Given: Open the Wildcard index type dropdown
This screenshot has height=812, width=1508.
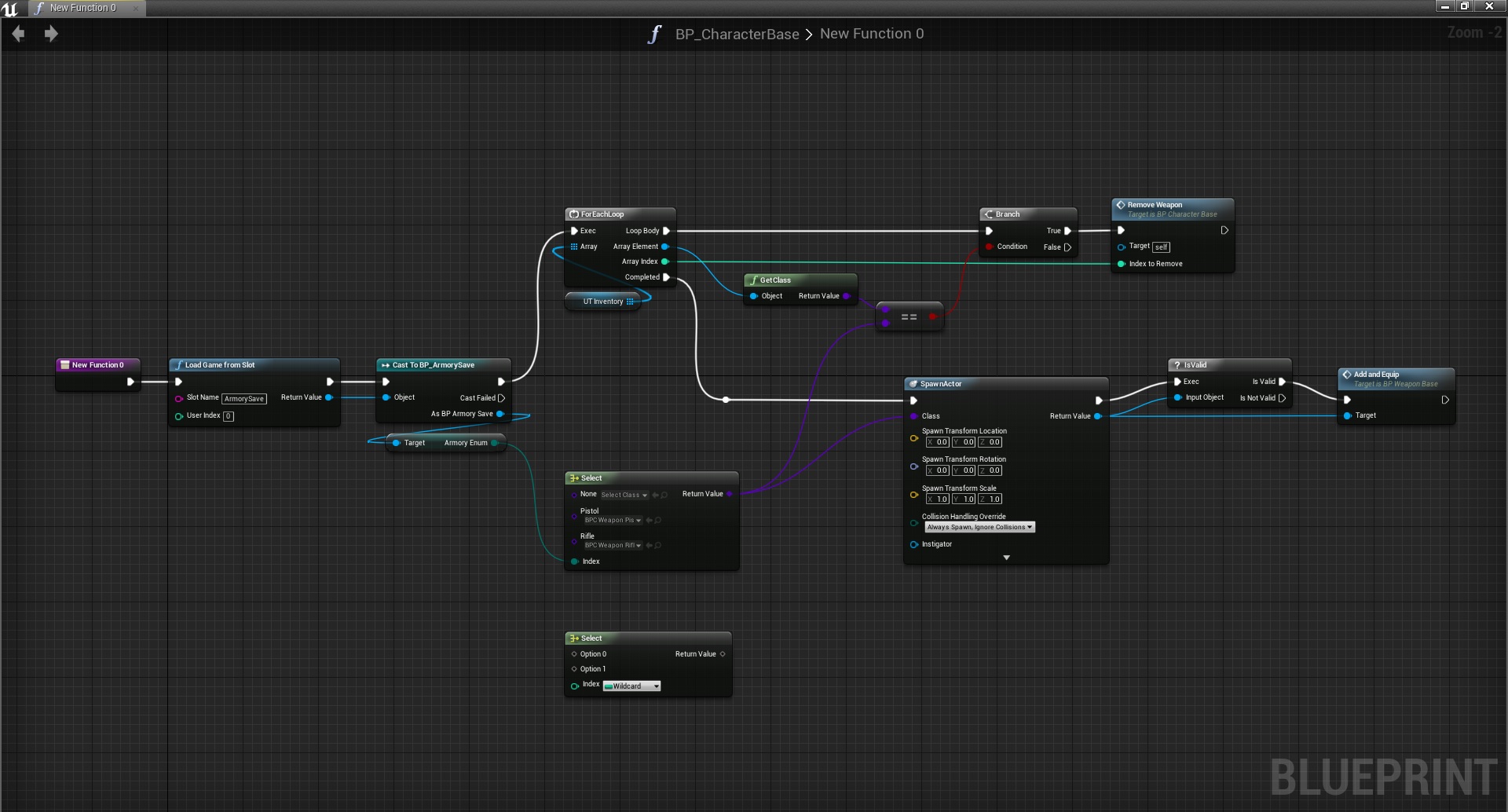Looking at the screenshot, I should [x=631, y=686].
